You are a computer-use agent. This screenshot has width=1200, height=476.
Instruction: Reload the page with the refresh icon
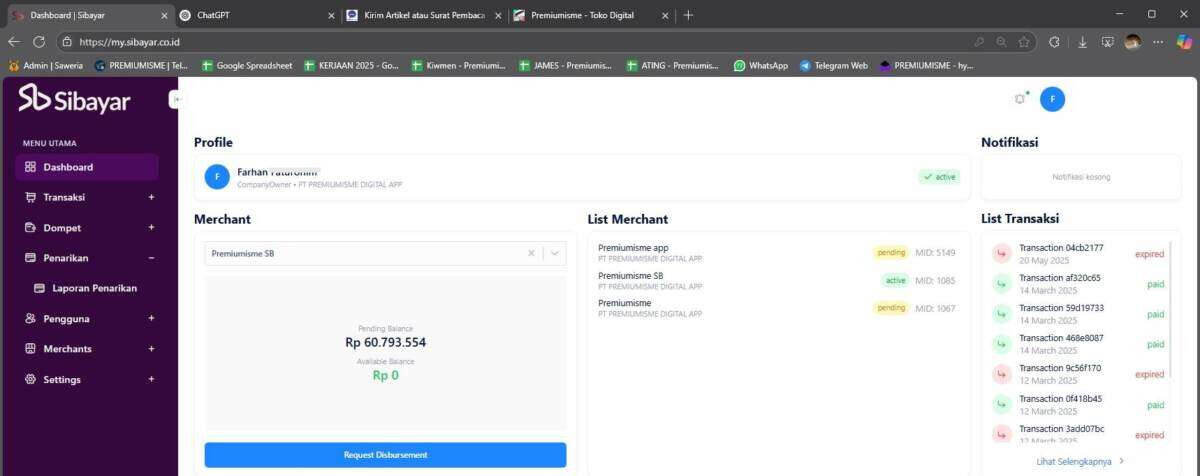point(39,42)
